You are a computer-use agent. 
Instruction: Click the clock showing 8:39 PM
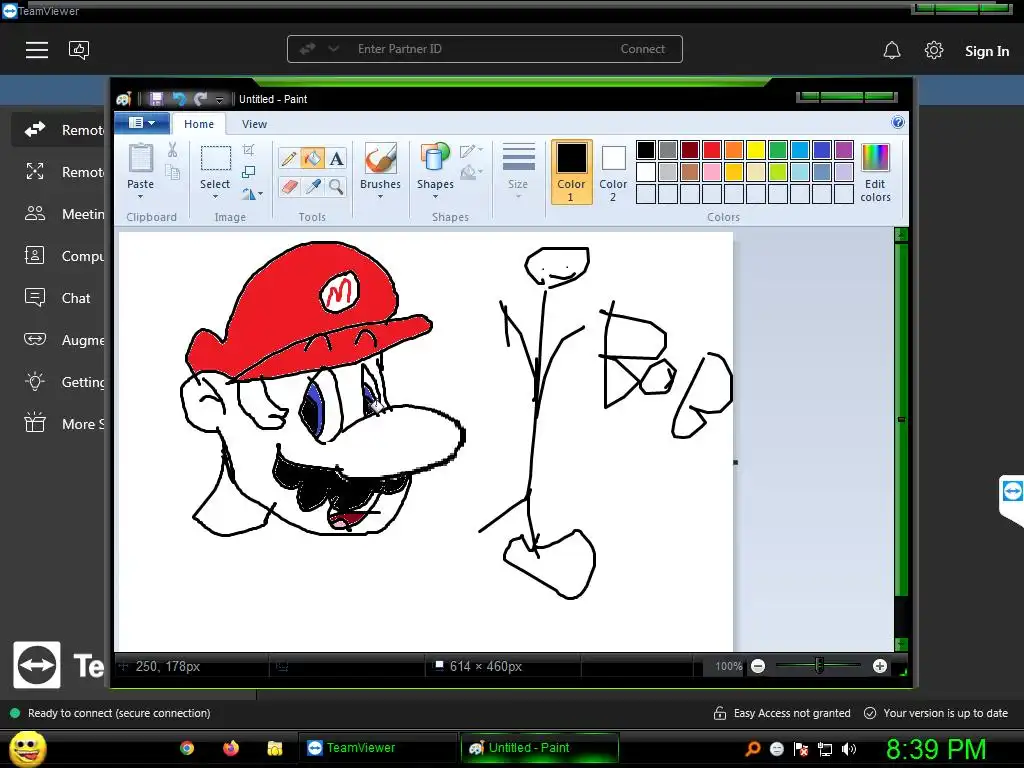click(x=936, y=749)
